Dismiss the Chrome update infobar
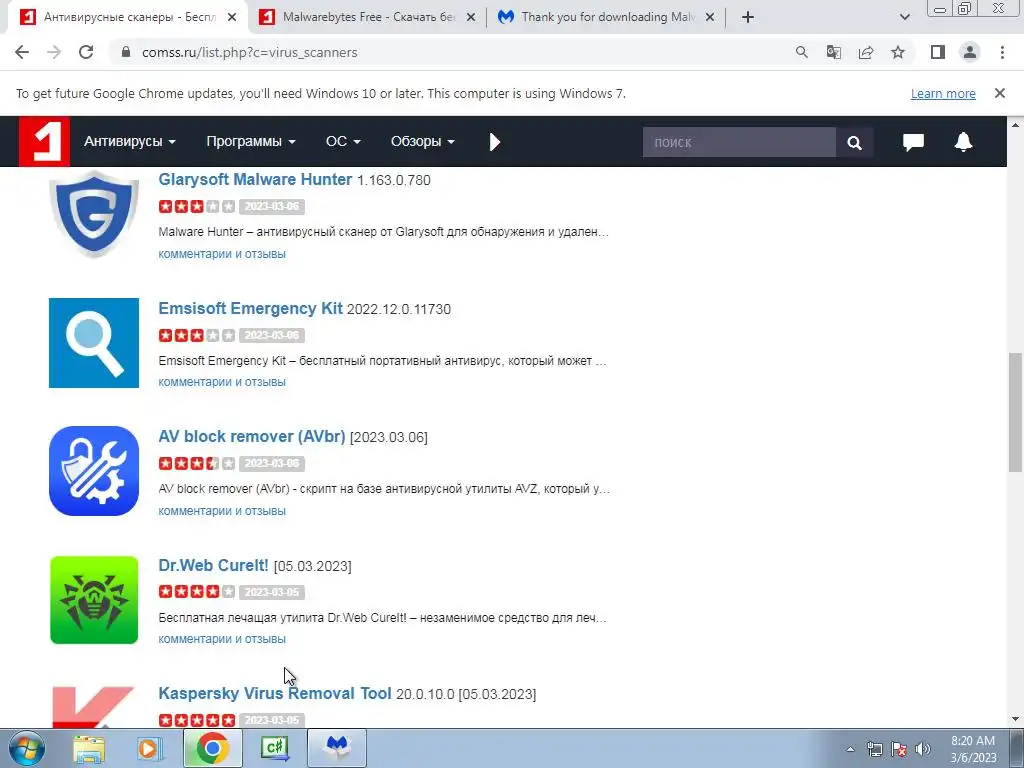This screenshot has height=768, width=1024. point(999,93)
